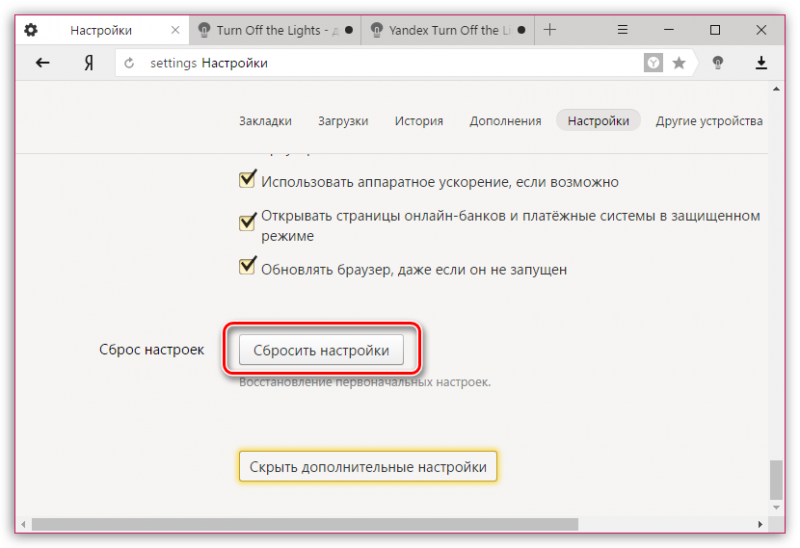Open downloads with the download arrow icon
800x548 pixels.
coord(761,63)
